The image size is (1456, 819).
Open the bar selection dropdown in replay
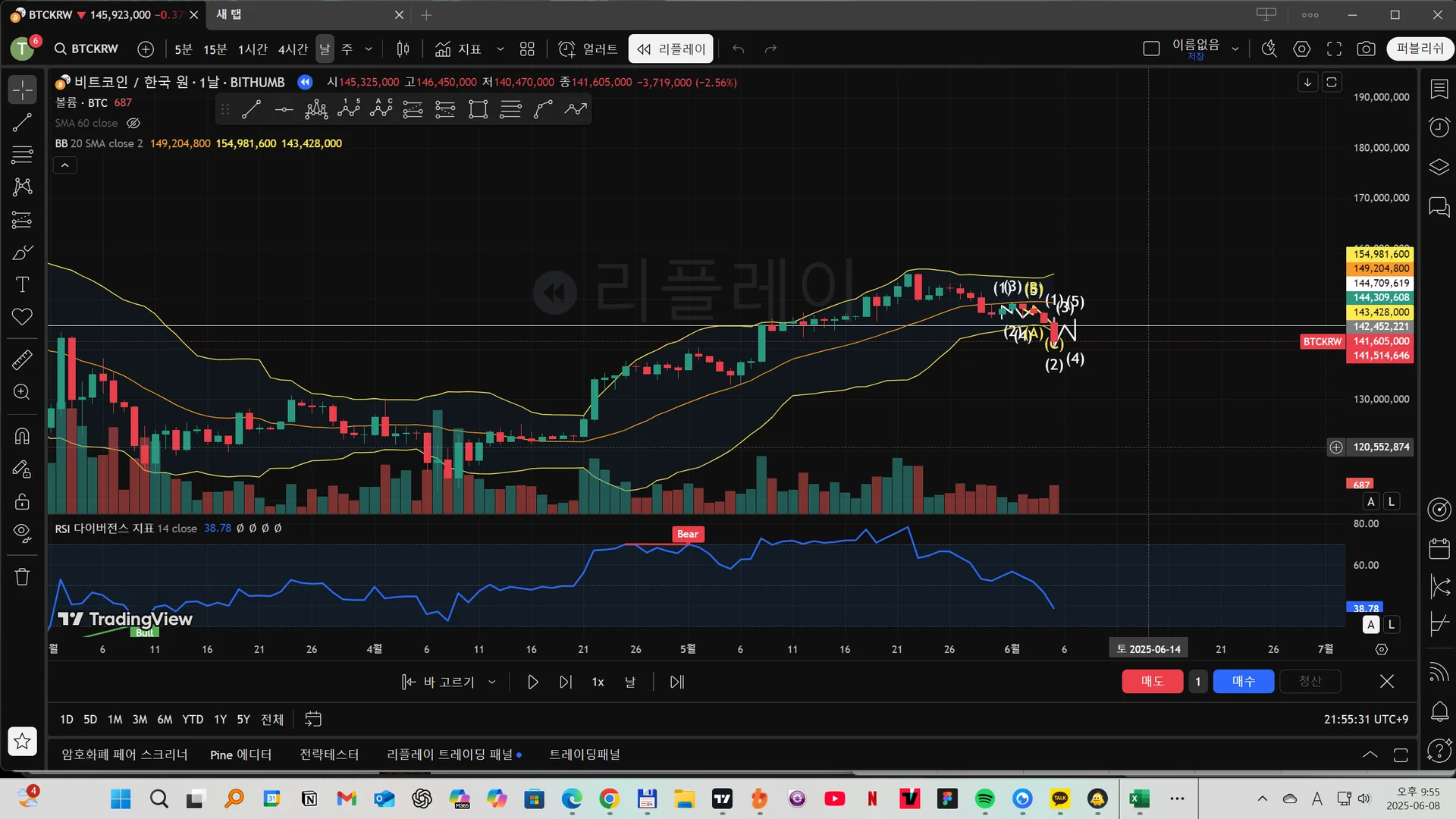(492, 682)
